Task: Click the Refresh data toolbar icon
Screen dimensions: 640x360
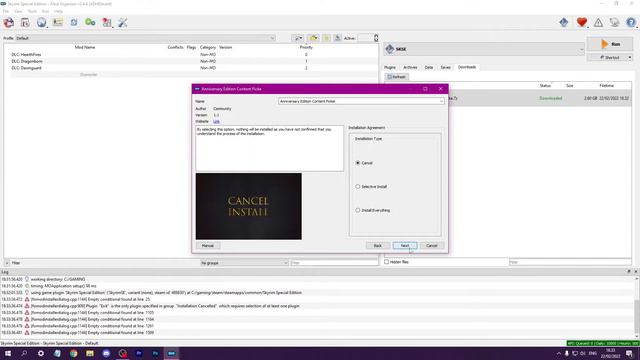Action: point(74,23)
